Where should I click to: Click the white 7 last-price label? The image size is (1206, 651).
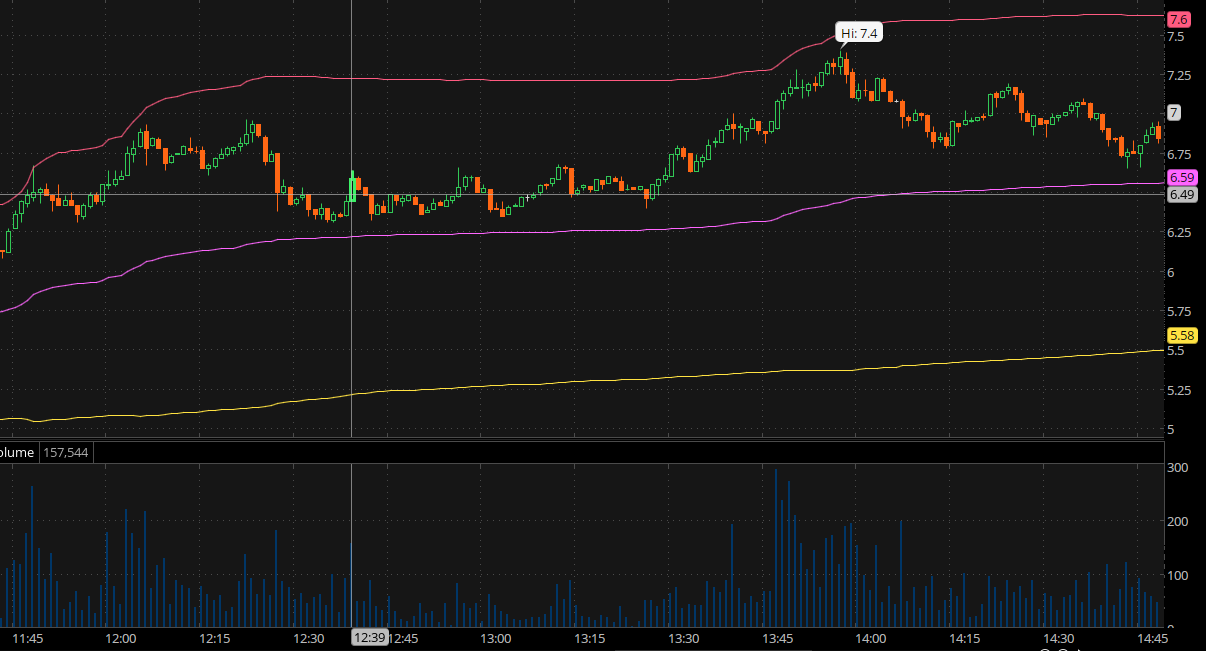(x=1174, y=113)
